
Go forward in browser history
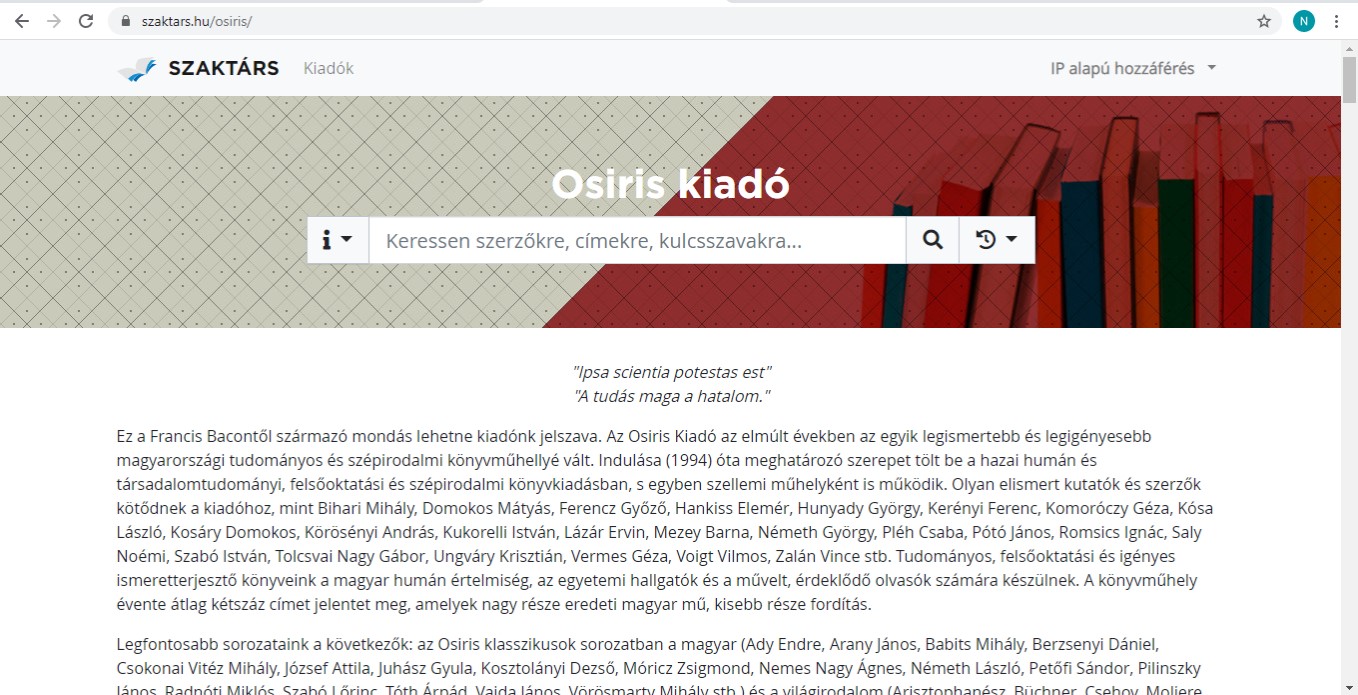54,21
